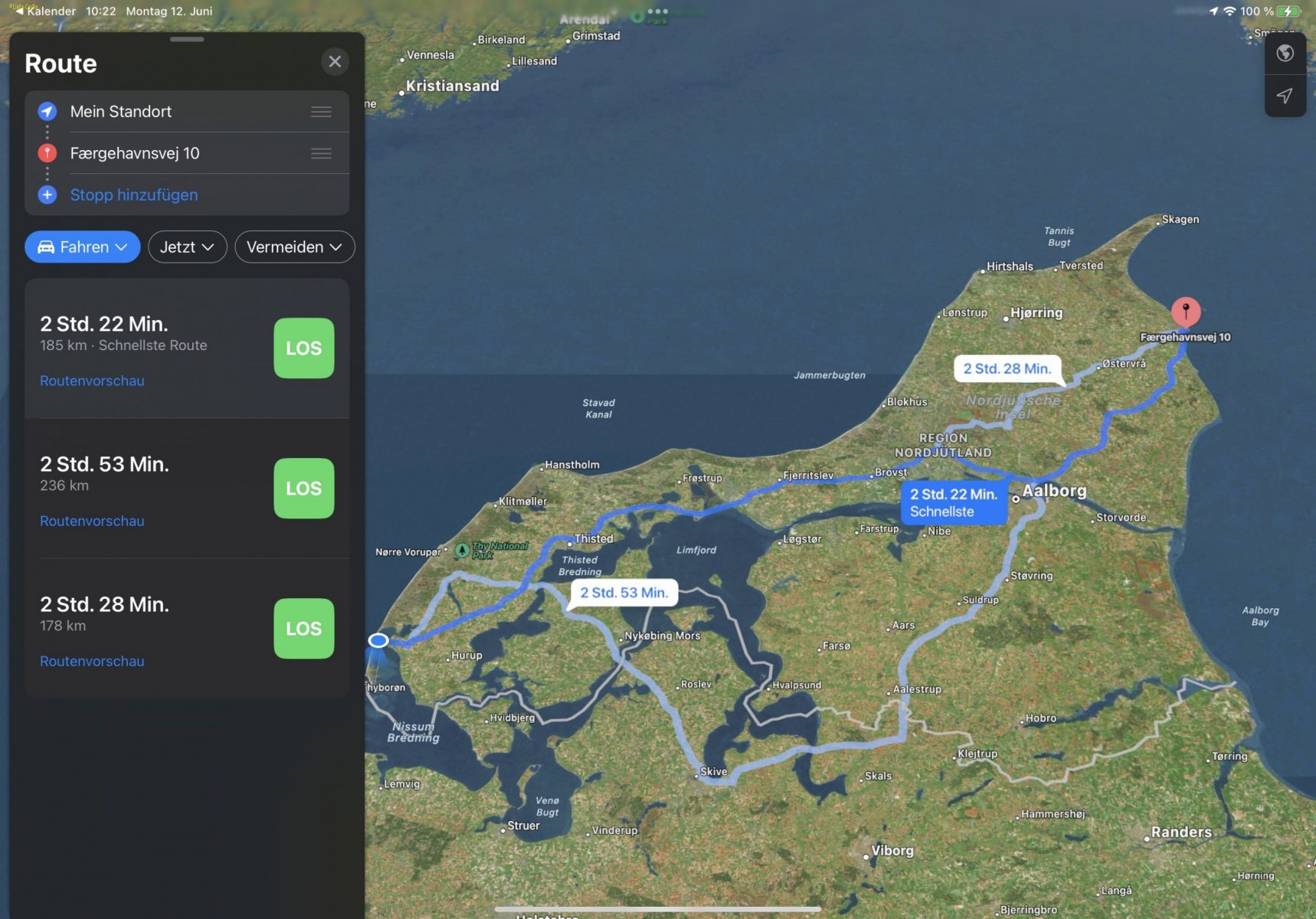Open Routenvorschau for the 2 Std. 53 Min. route

(92, 521)
